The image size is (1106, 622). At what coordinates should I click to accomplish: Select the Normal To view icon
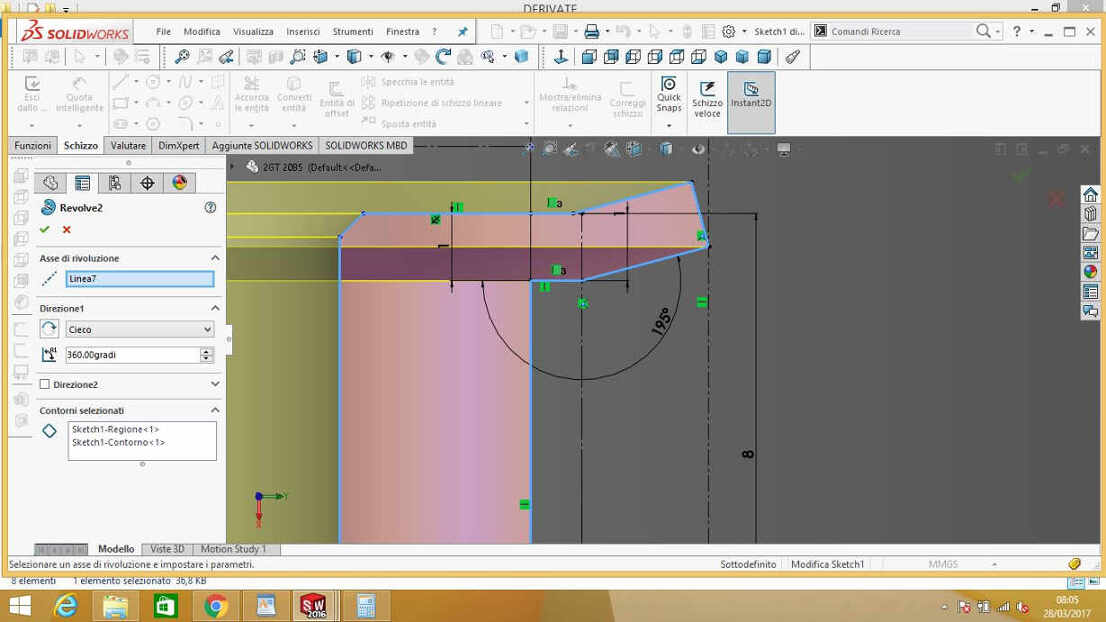[561, 57]
